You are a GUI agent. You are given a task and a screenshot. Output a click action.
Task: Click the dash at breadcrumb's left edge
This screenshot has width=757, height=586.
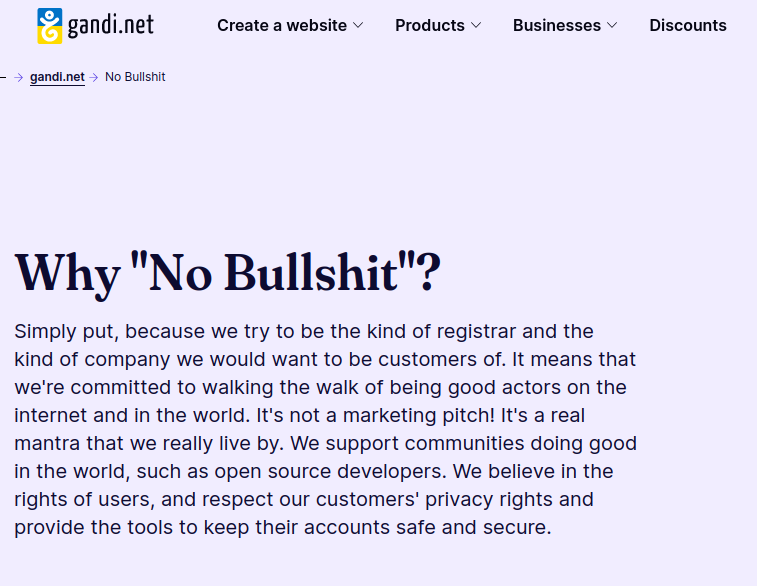click(x=4, y=77)
